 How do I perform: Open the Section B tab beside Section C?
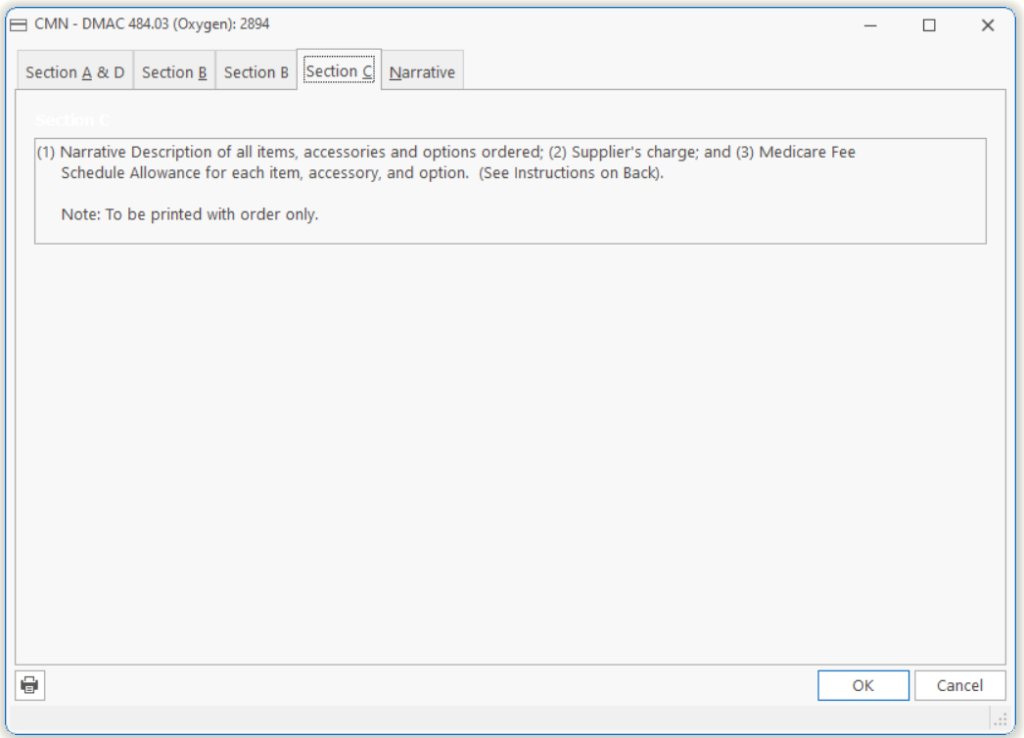click(256, 72)
